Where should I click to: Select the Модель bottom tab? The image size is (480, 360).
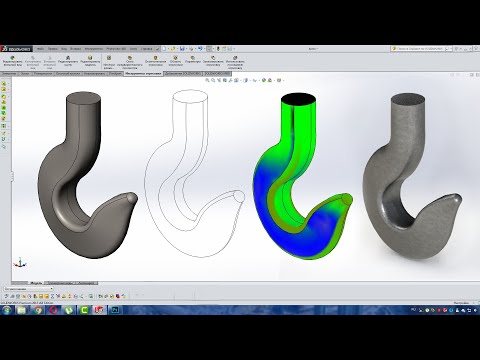point(36,283)
